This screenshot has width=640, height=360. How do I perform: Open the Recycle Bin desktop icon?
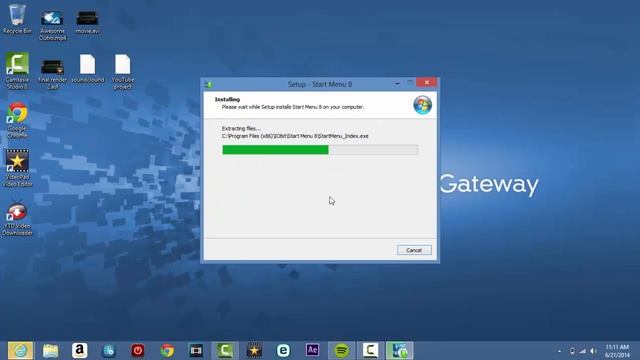pyautogui.click(x=17, y=19)
